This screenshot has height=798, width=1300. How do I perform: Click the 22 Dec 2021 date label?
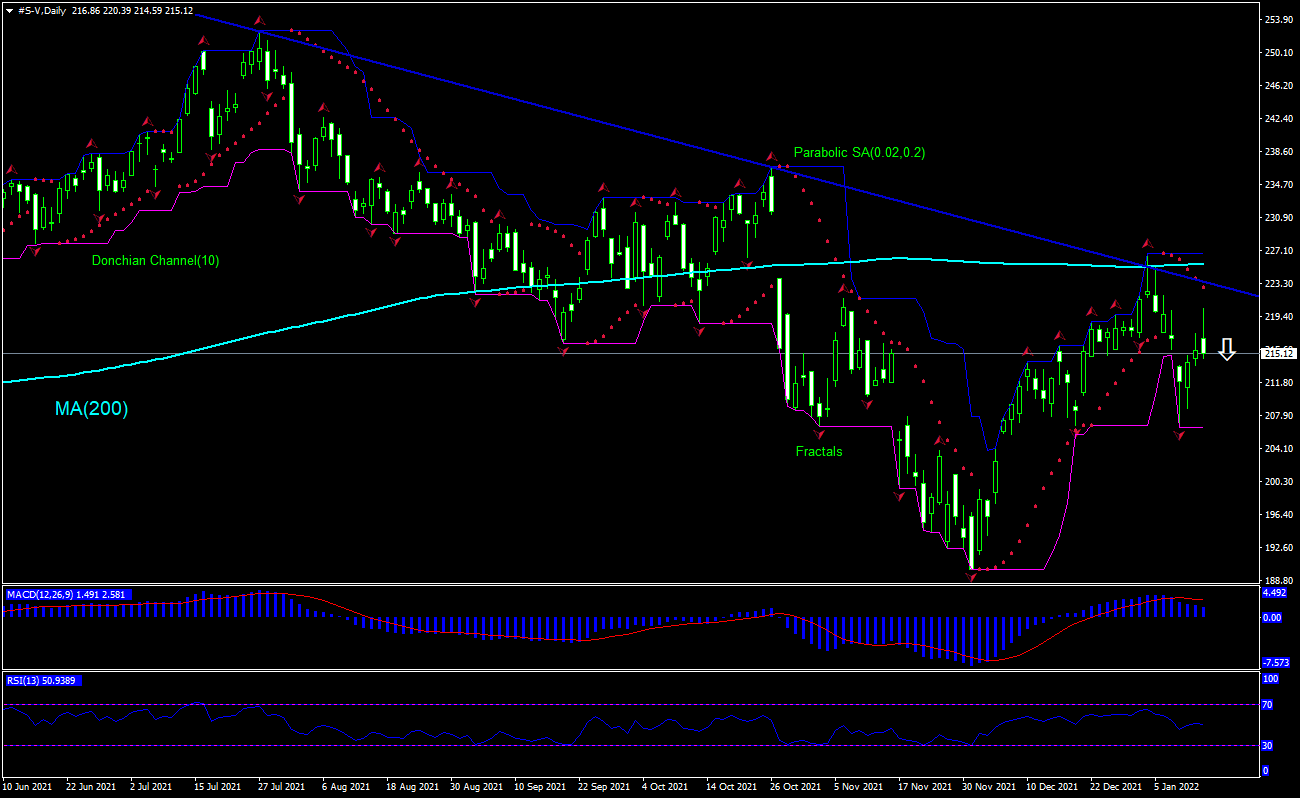[x=1114, y=786]
